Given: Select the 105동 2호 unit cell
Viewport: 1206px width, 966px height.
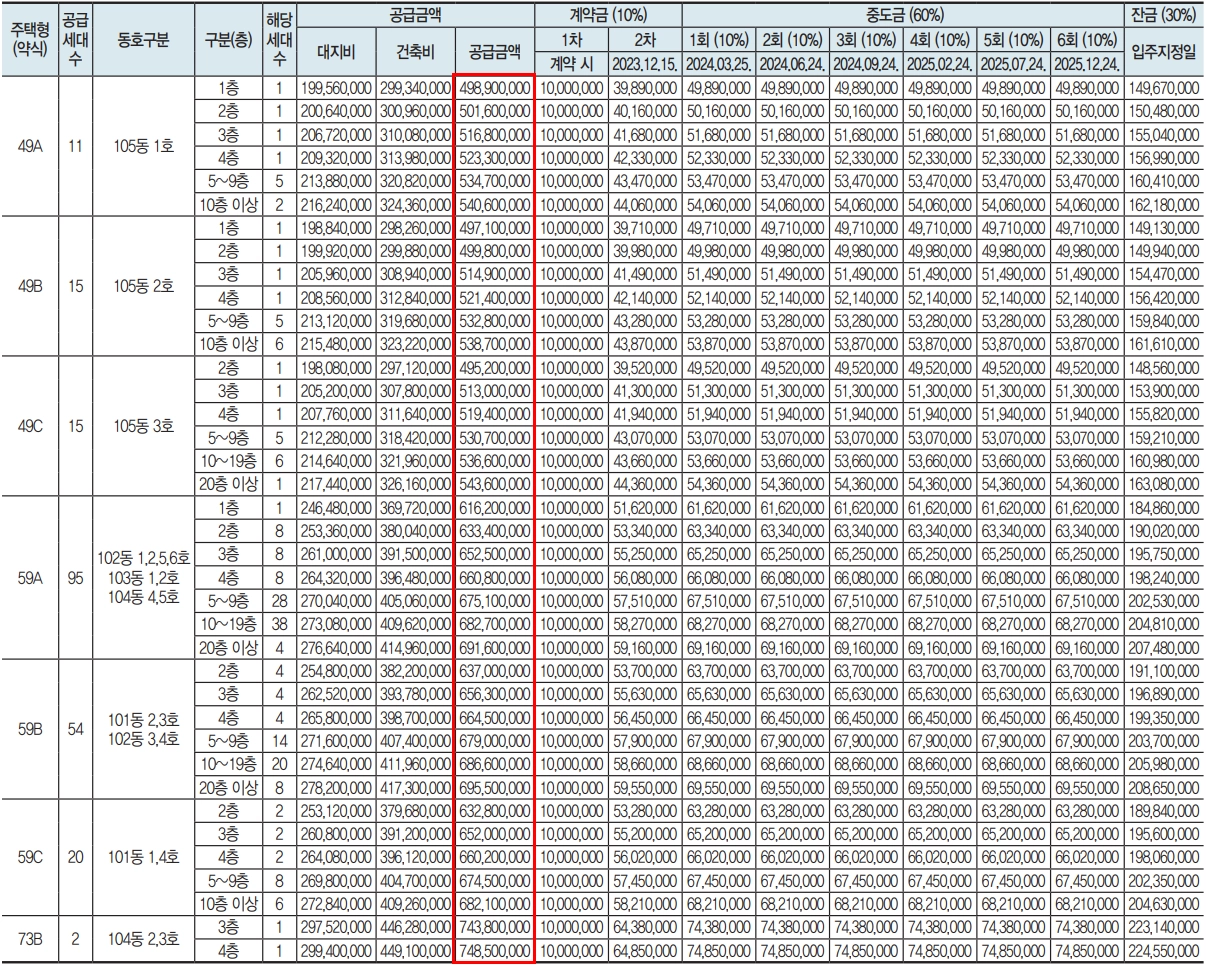Looking at the screenshot, I should 145,285.
